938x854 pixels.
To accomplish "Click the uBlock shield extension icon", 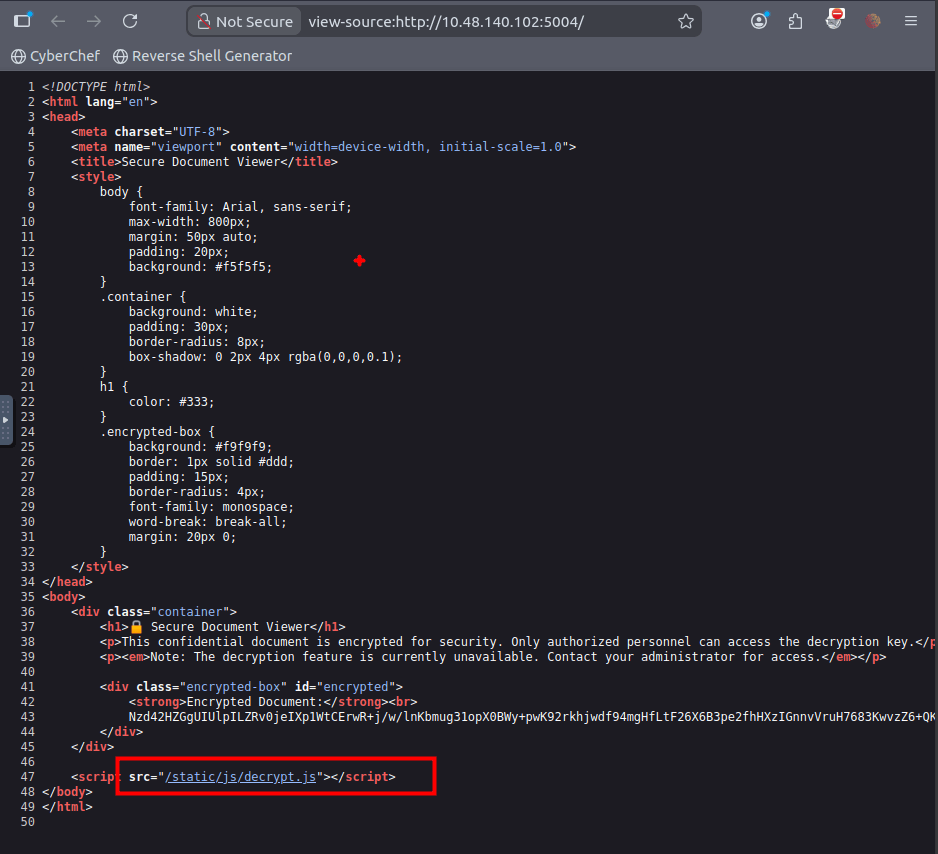I will [835, 20].
